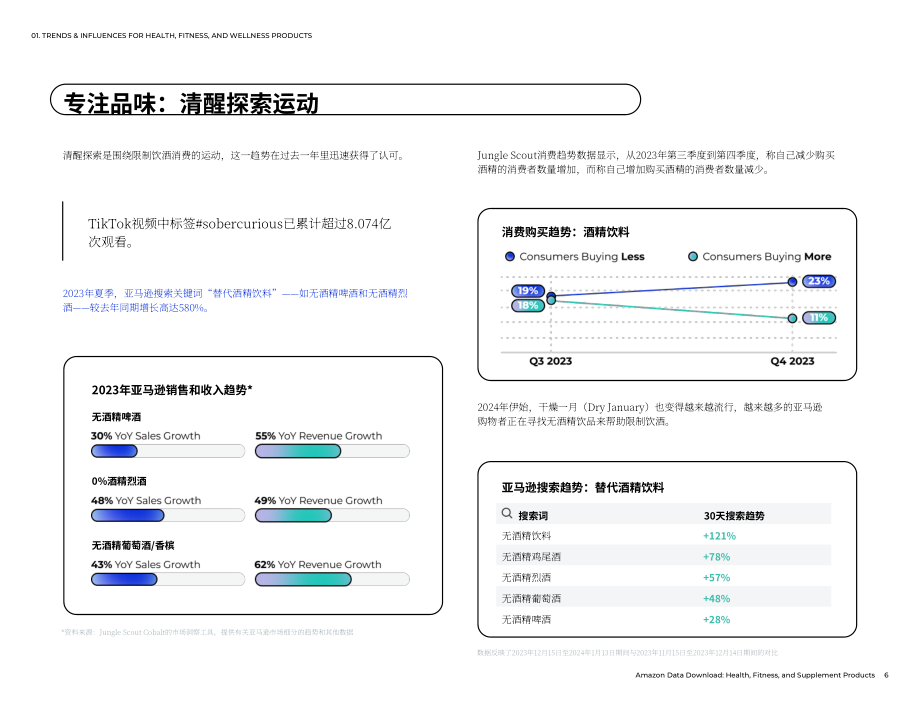
Task: Click the 30天搜索趋势 column header
Action: pos(734,516)
